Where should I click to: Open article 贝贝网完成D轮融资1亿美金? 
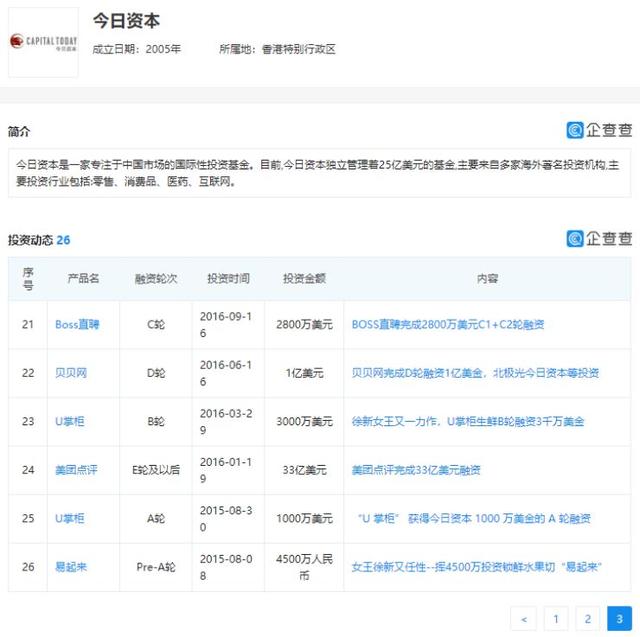coord(475,373)
